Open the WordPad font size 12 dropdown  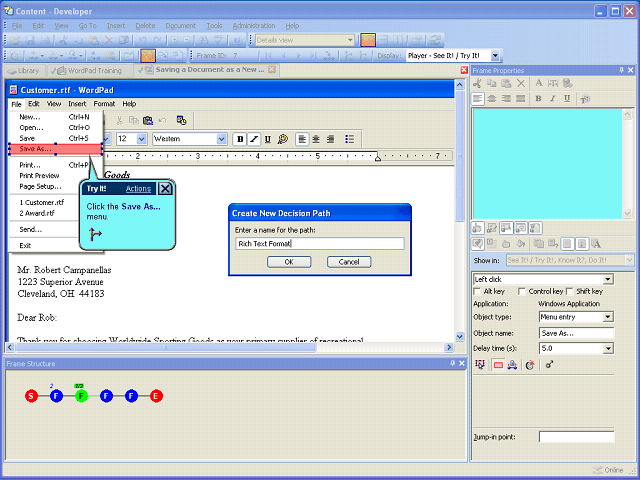coord(141,139)
